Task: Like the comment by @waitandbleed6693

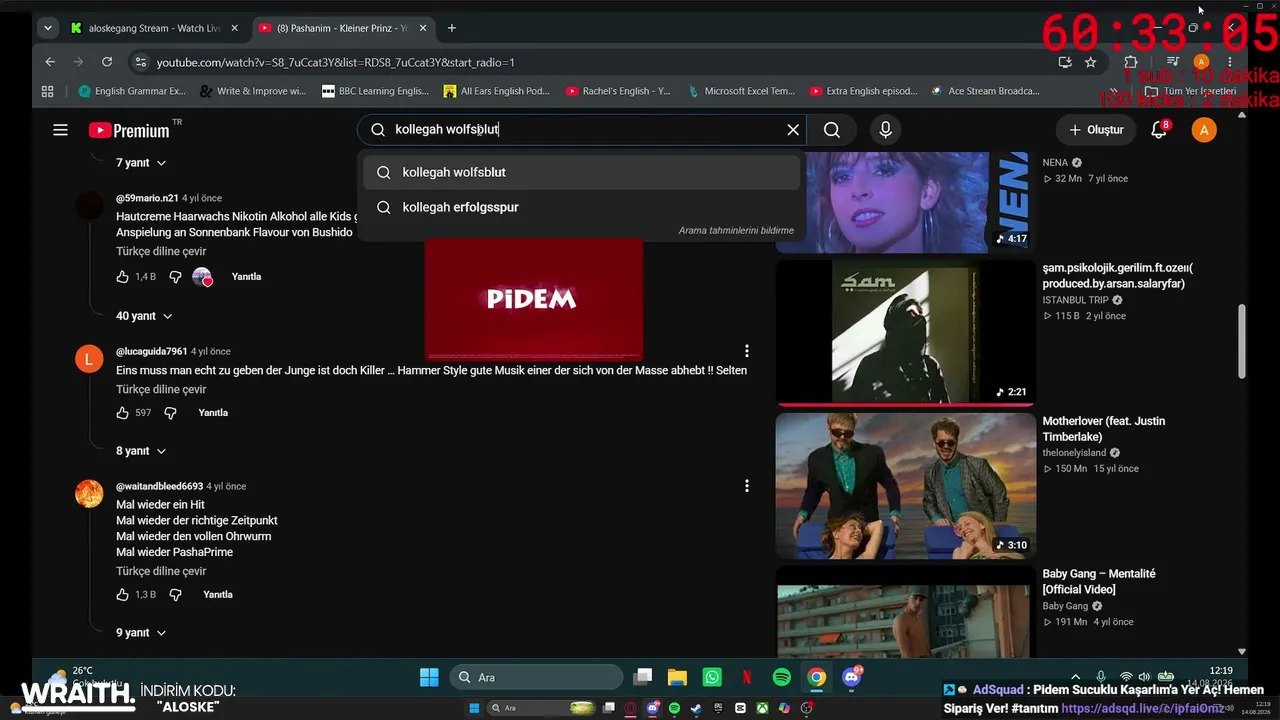Action: click(123, 595)
